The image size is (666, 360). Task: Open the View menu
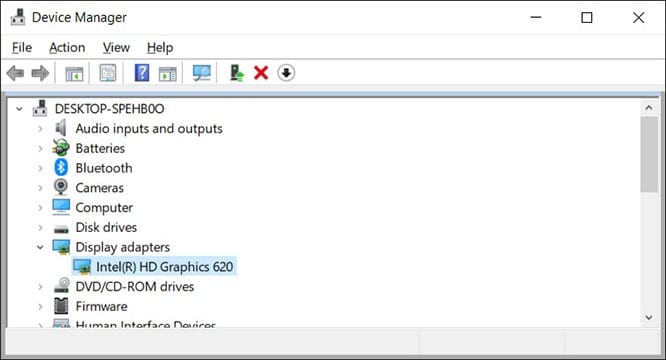coord(116,48)
